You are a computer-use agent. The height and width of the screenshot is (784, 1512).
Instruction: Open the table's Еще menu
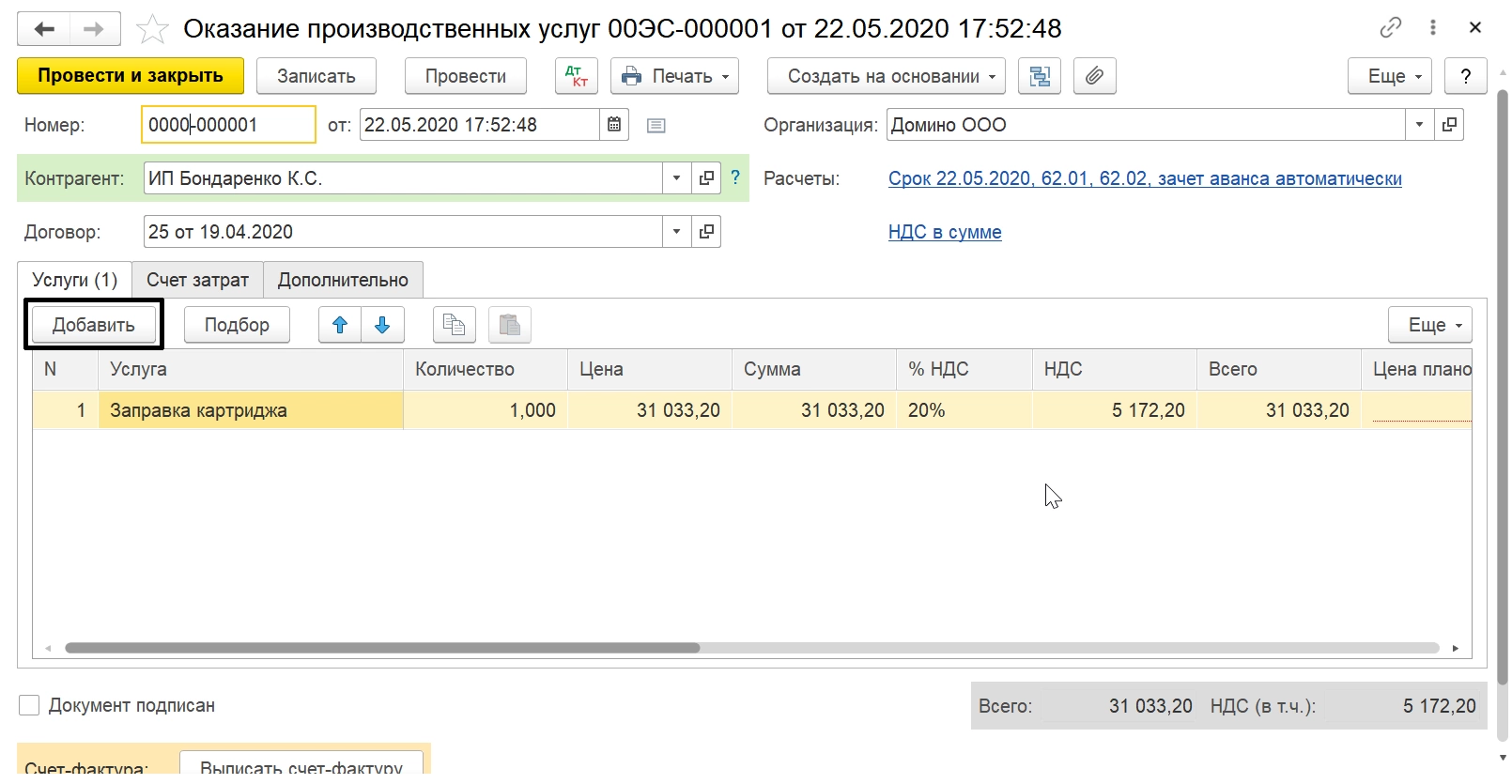(1429, 325)
